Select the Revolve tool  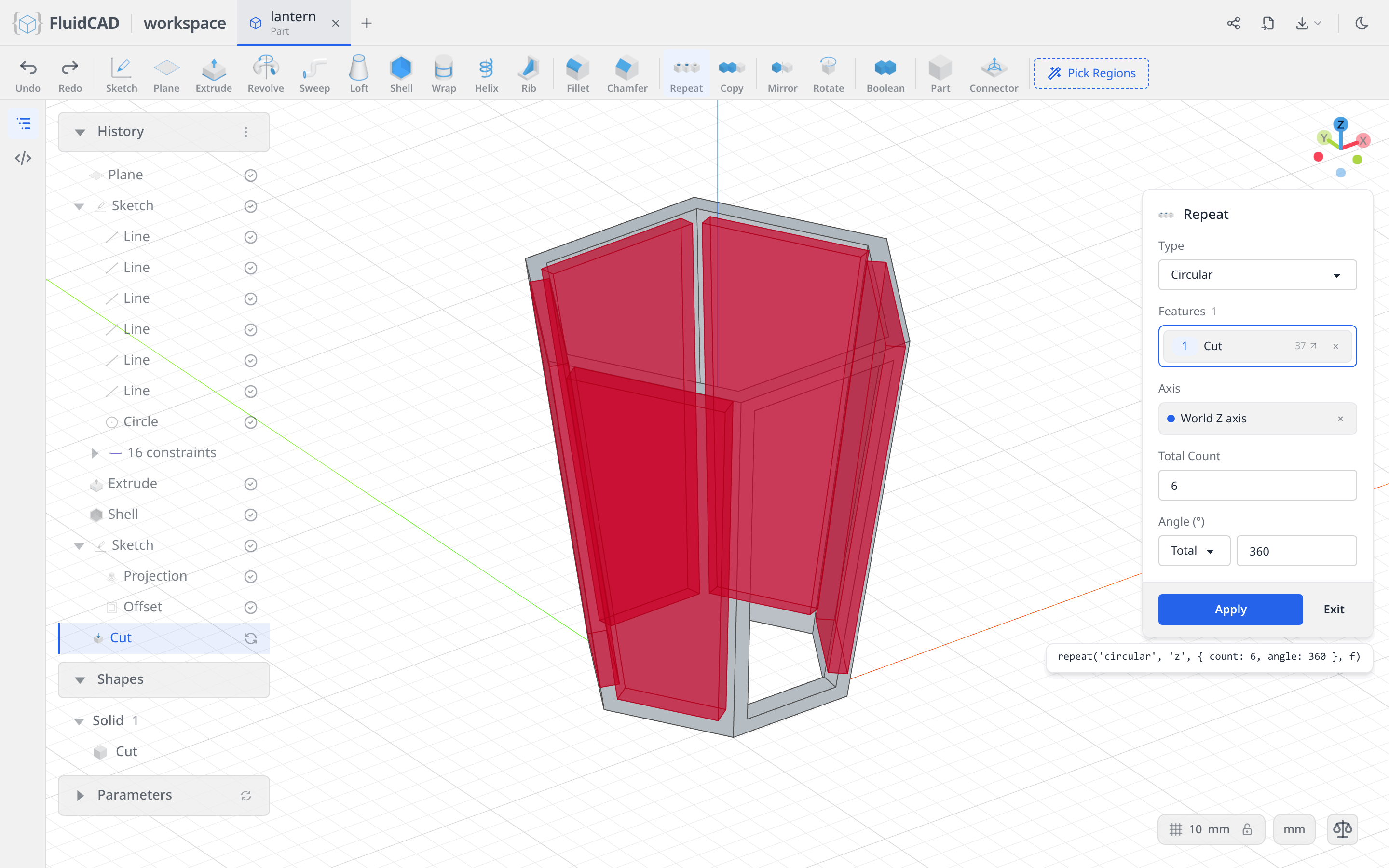click(x=266, y=74)
